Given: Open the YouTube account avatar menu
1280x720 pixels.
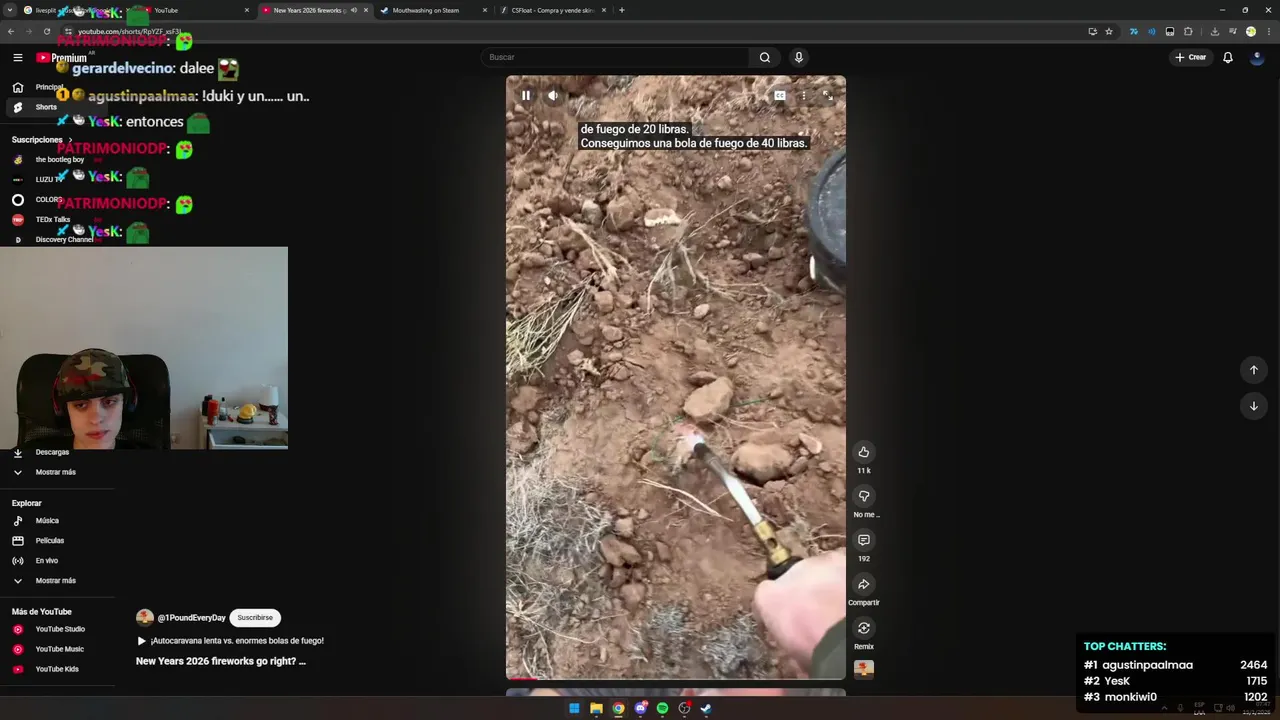Looking at the screenshot, I should (x=1257, y=57).
